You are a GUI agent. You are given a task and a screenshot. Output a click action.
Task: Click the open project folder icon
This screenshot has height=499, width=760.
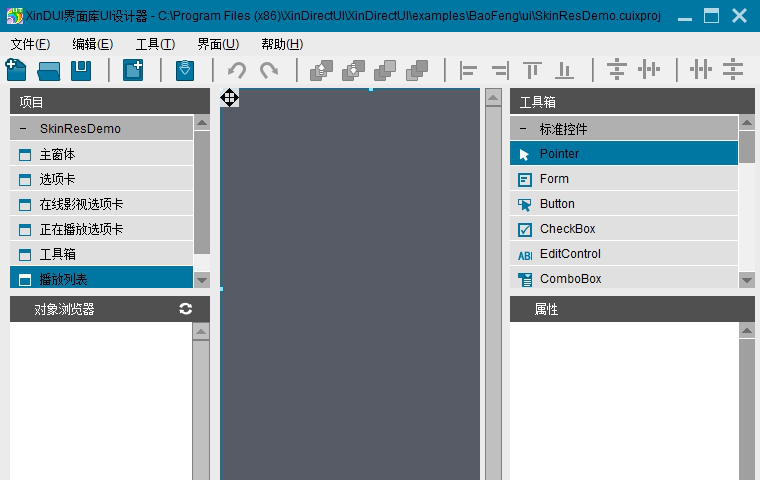[x=49, y=70]
